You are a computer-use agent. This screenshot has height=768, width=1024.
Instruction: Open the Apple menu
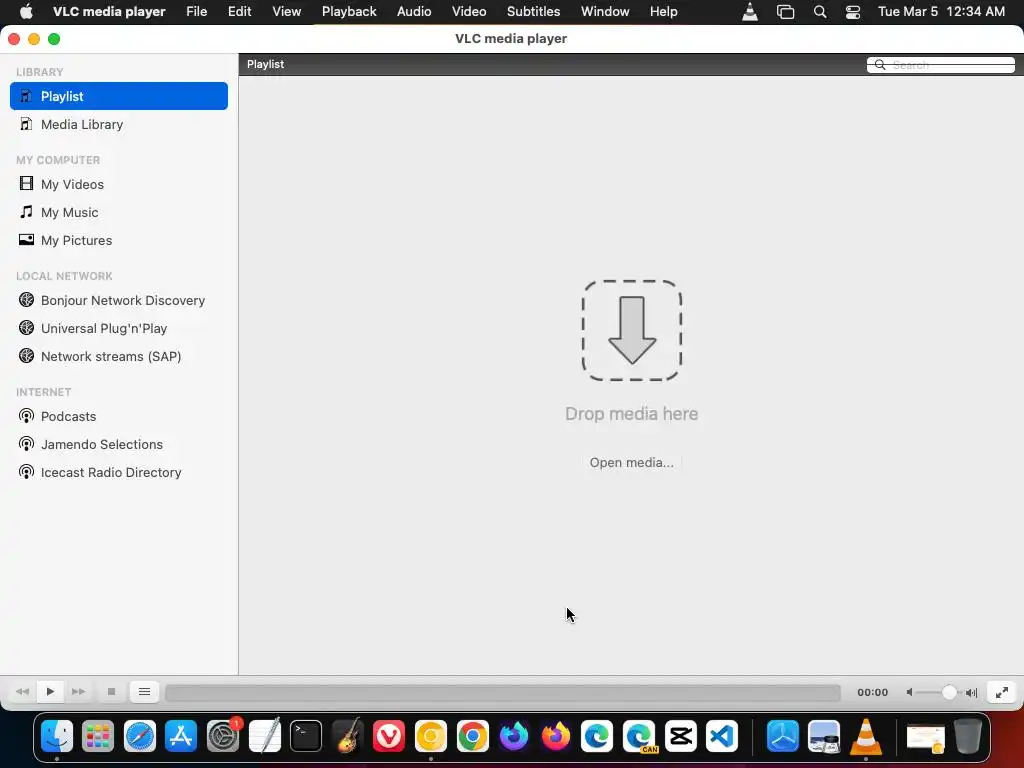pos(26,12)
